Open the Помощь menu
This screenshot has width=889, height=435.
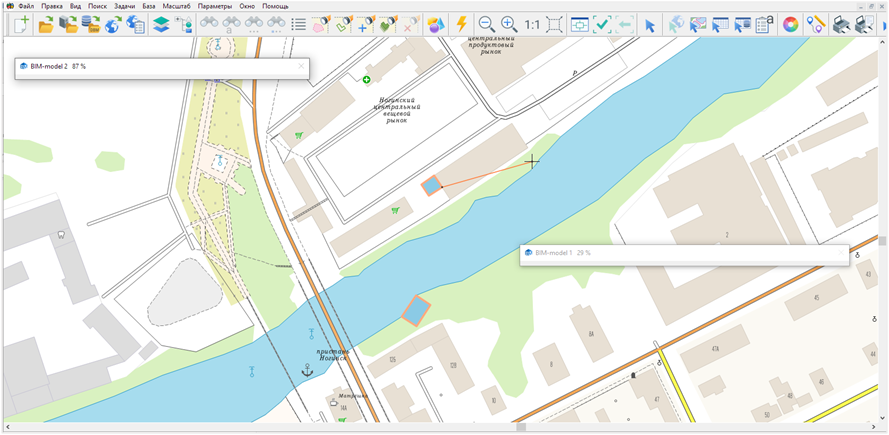pyautogui.click(x=275, y=6)
